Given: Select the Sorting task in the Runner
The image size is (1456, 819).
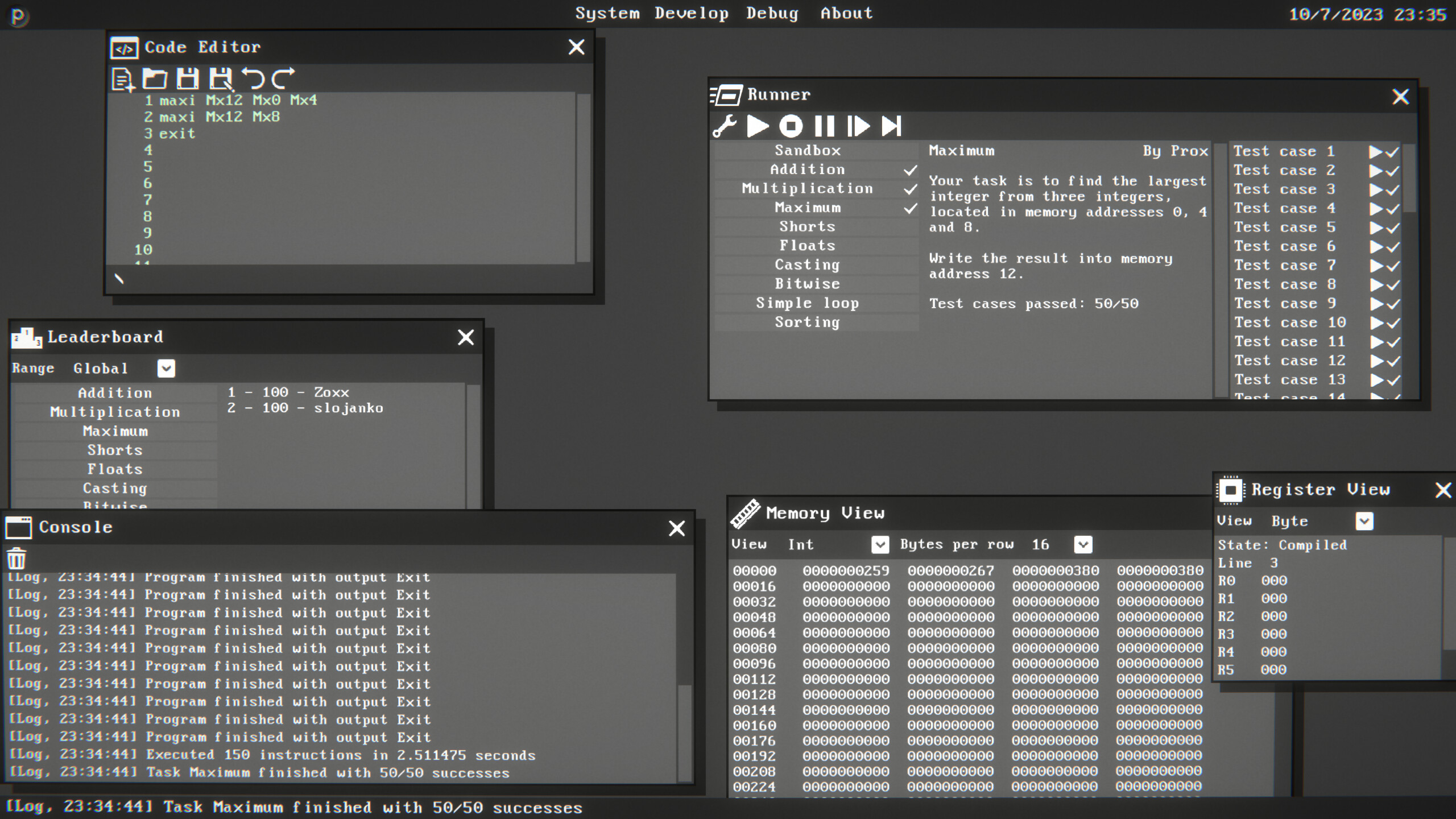Looking at the screenshot, I should tap(808, 322).
